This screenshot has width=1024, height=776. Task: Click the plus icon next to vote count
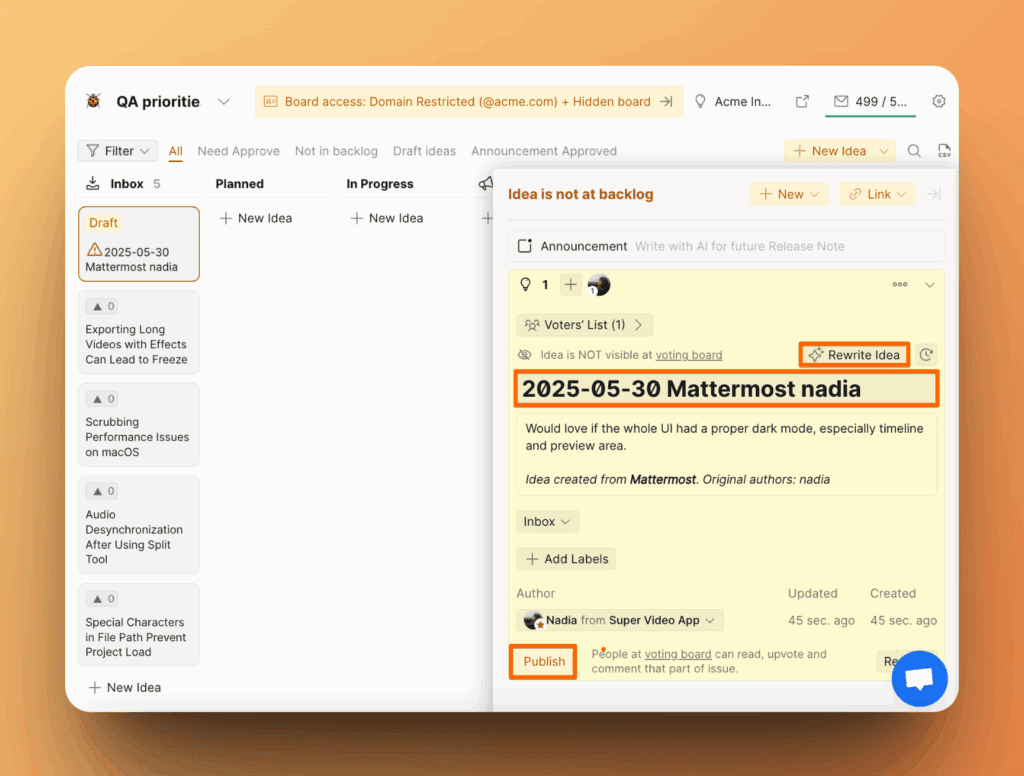[570, 285]
